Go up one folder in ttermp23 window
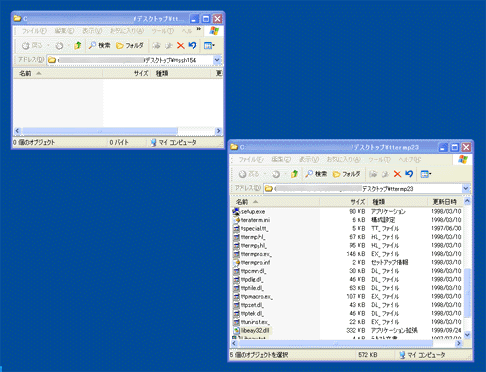486x372 pixels. click(x=294, y=174)
